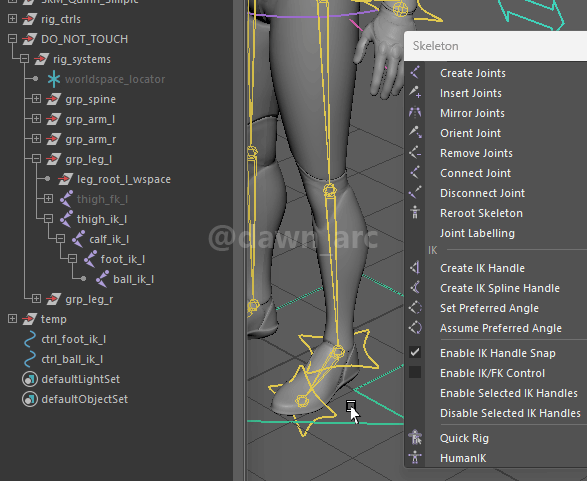Click the rig_ctrls transform icon

(x=30, y=19)
